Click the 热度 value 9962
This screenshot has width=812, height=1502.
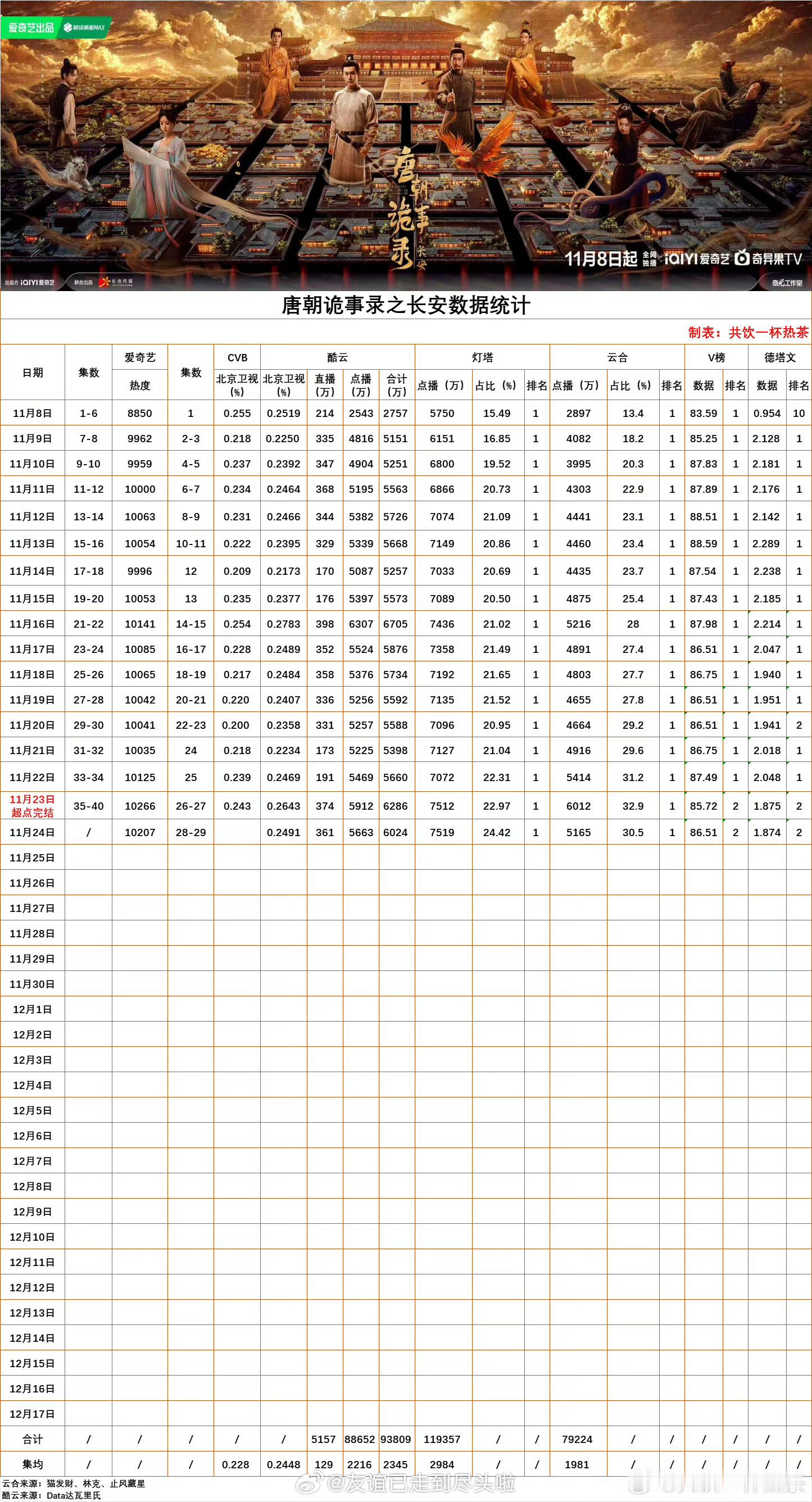click(140, 438)
